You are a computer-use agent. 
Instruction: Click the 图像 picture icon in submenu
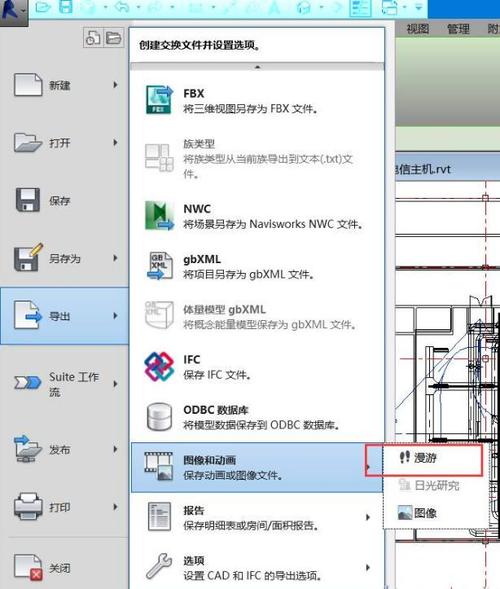405,513
